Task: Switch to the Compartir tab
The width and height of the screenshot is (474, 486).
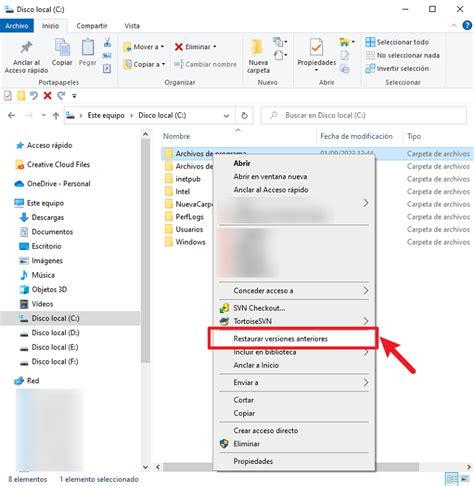Action: (92, 26)
